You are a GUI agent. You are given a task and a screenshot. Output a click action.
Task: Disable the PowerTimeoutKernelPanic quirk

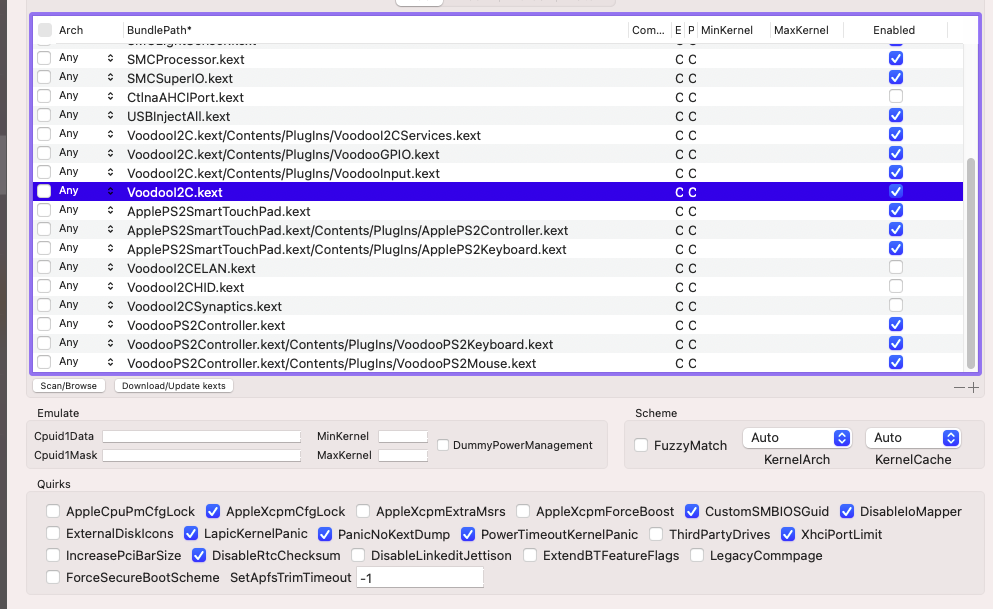point(468,533)
